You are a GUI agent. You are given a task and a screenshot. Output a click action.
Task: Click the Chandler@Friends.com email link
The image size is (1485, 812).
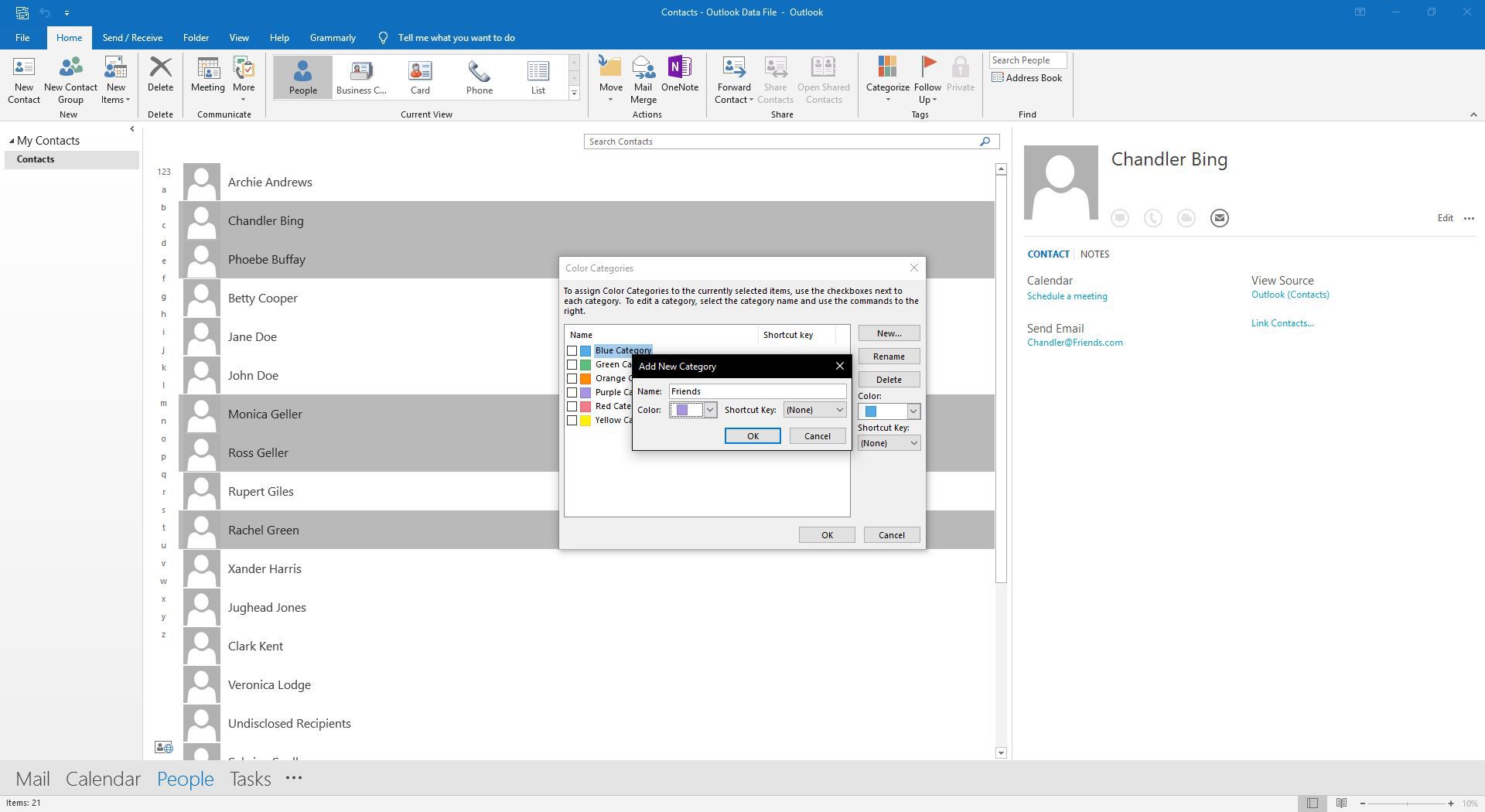click(x=1074, y=343)
